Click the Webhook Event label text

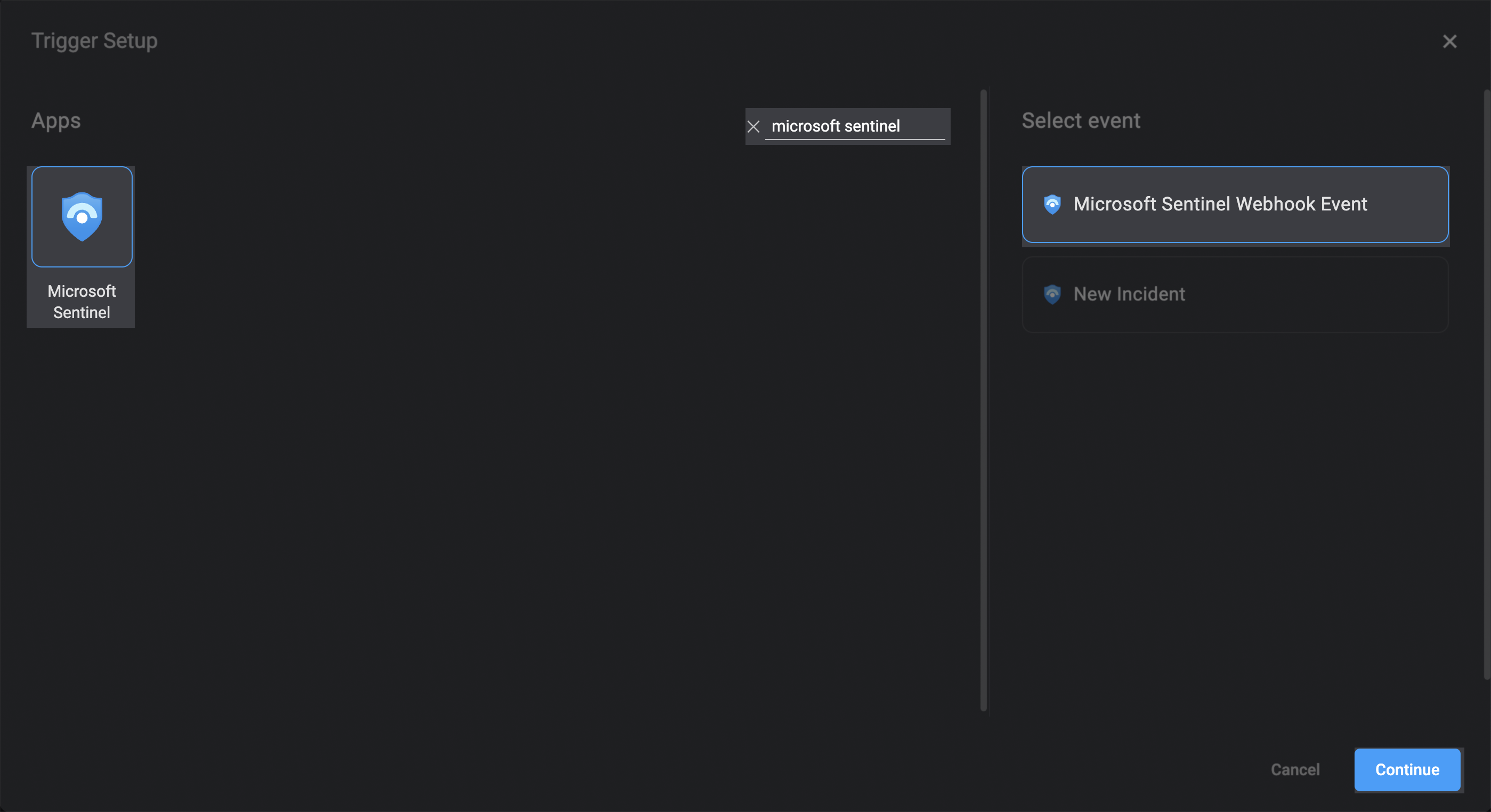coord(1220,204)
